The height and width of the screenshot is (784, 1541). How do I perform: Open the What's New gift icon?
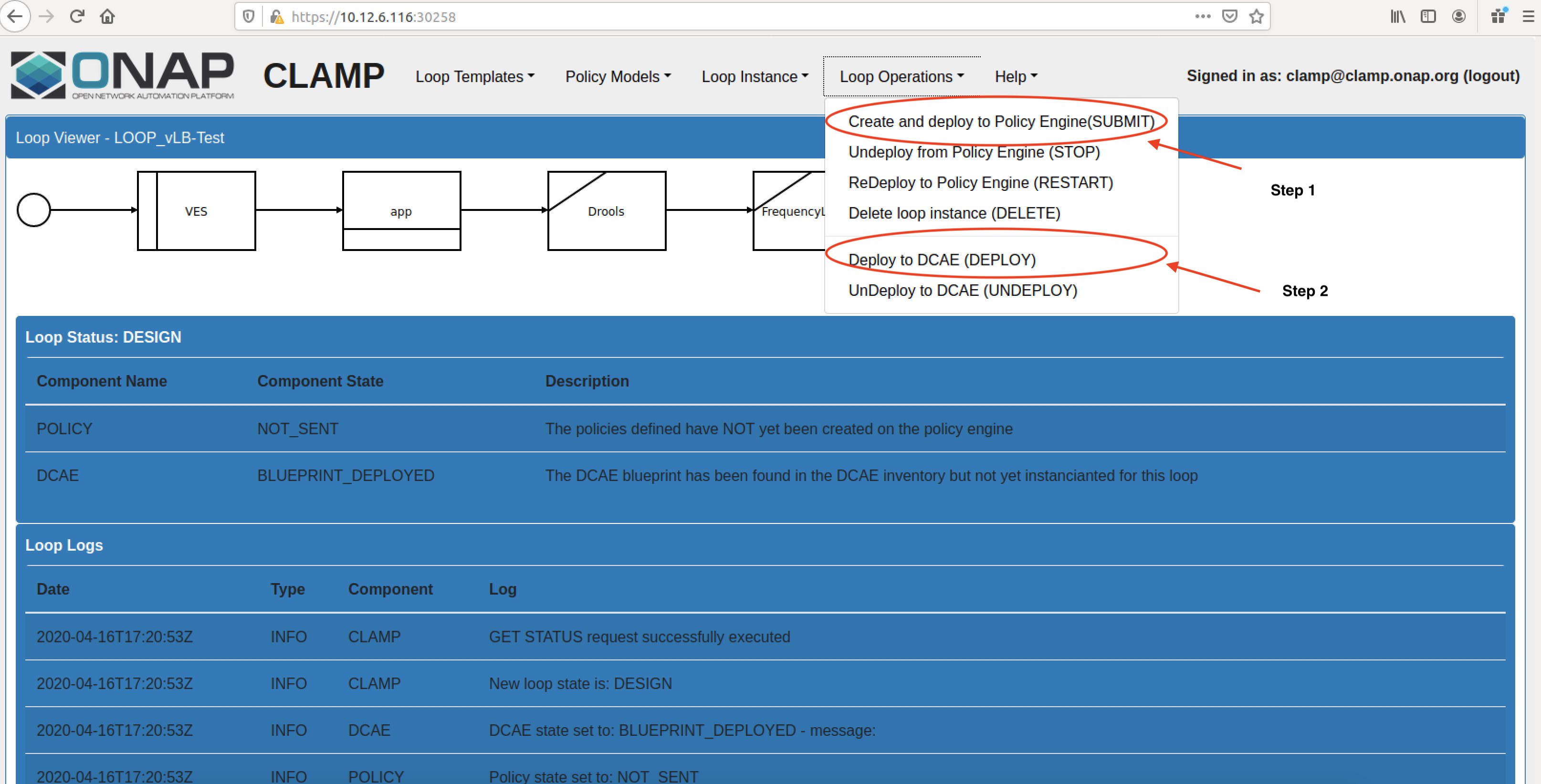pyautogui.click(x=1498, y=16)
